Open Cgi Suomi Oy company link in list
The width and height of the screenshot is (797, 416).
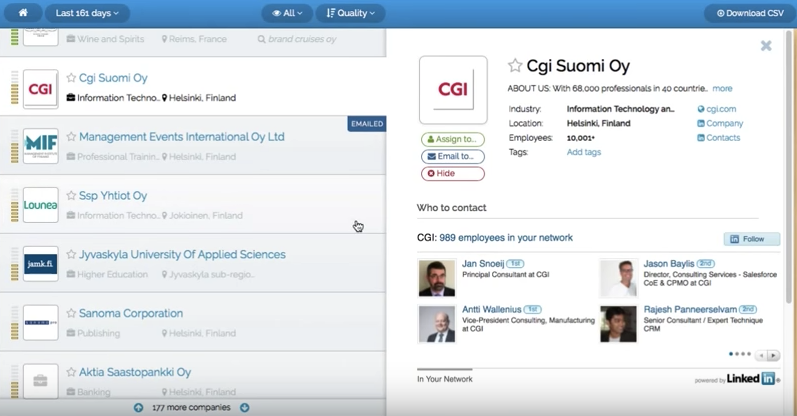point(113,78)
